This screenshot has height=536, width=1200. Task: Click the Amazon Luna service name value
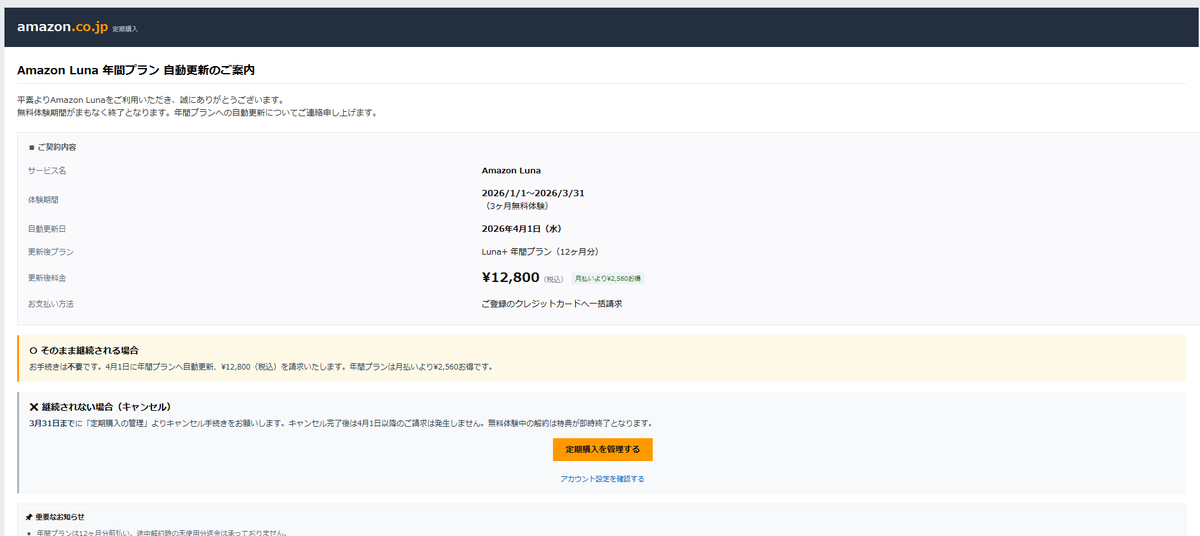pyautogui.click(x=511, y=170)
